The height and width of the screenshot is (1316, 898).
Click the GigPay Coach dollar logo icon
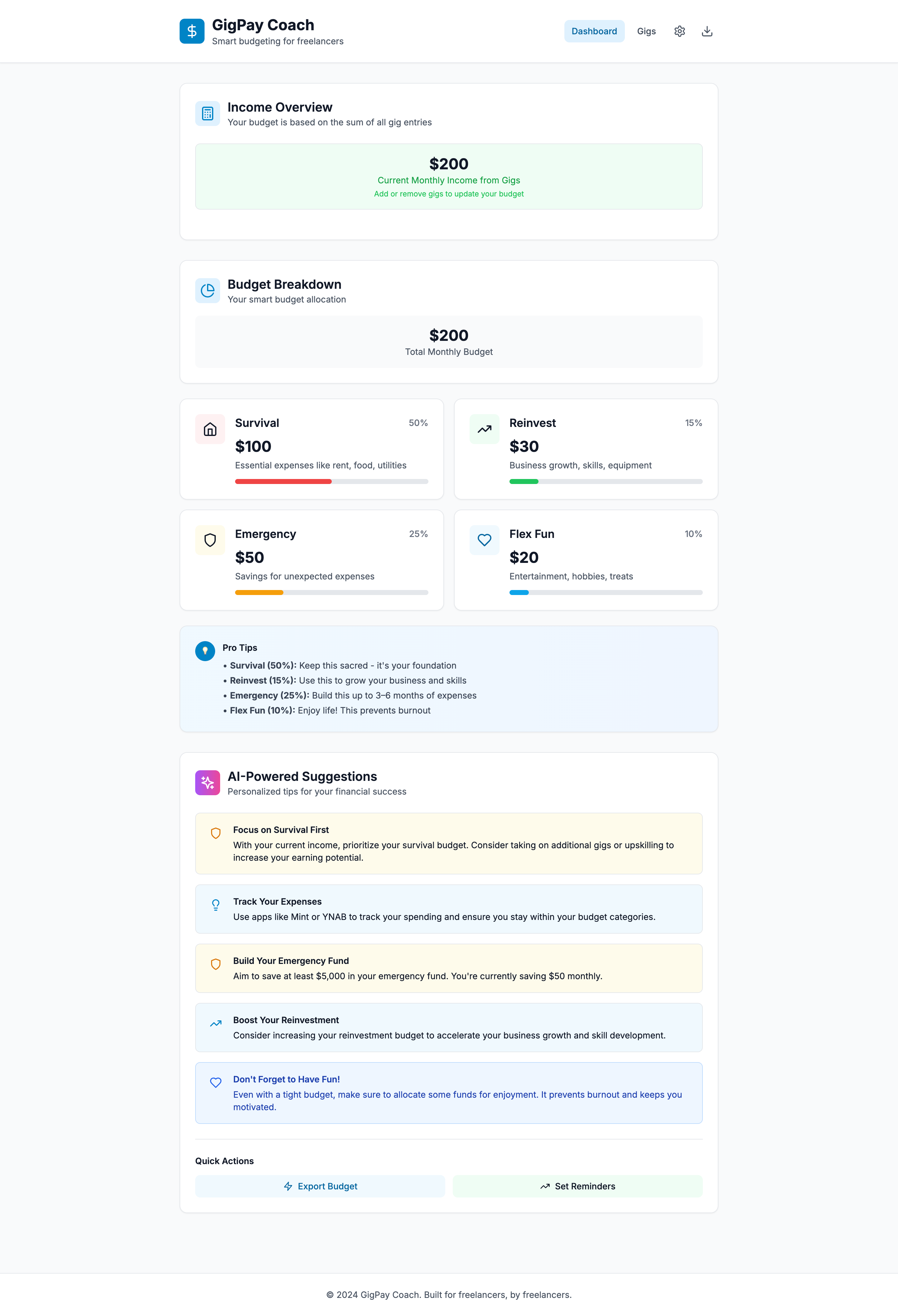point(192,31)
